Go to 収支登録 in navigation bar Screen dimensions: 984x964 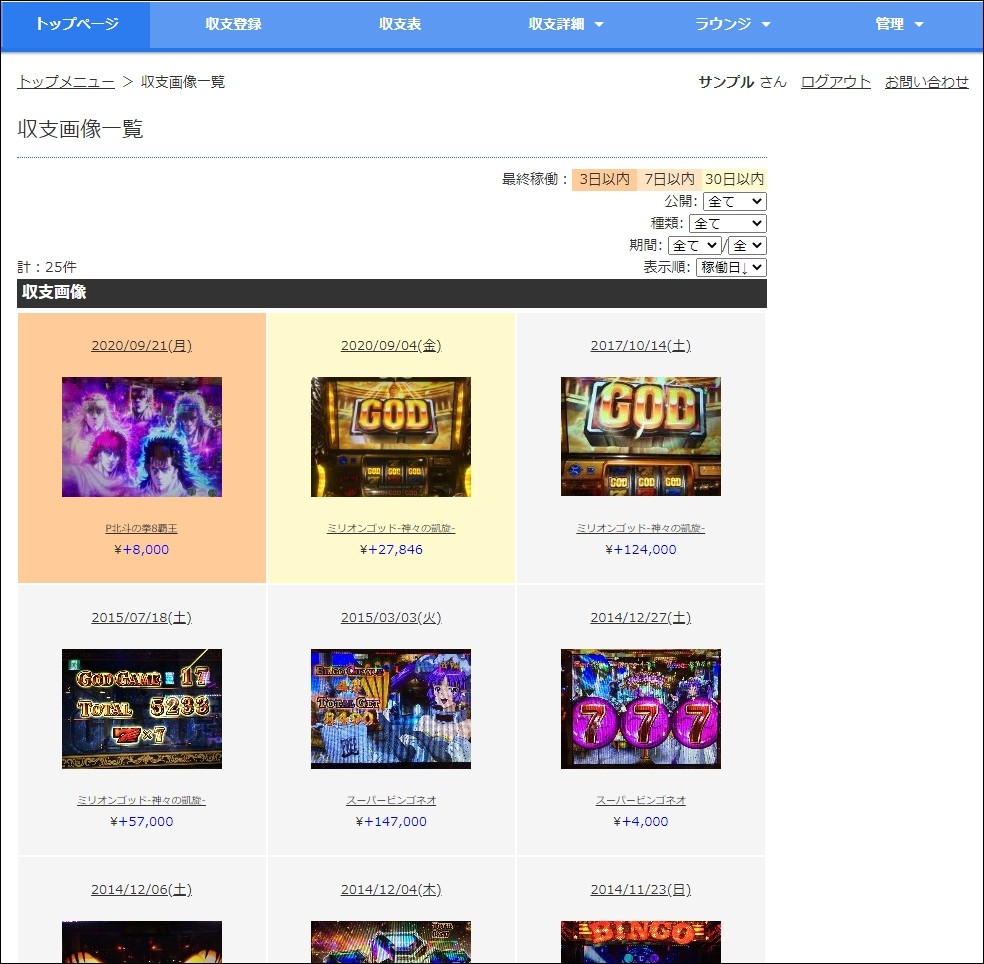point(233,24)
